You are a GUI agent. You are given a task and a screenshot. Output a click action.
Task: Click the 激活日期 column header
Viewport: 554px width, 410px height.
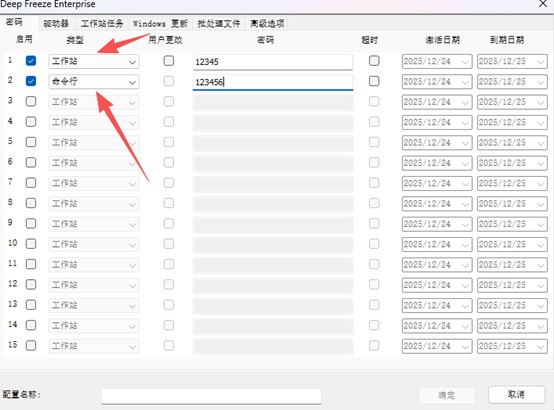point(442,40)
